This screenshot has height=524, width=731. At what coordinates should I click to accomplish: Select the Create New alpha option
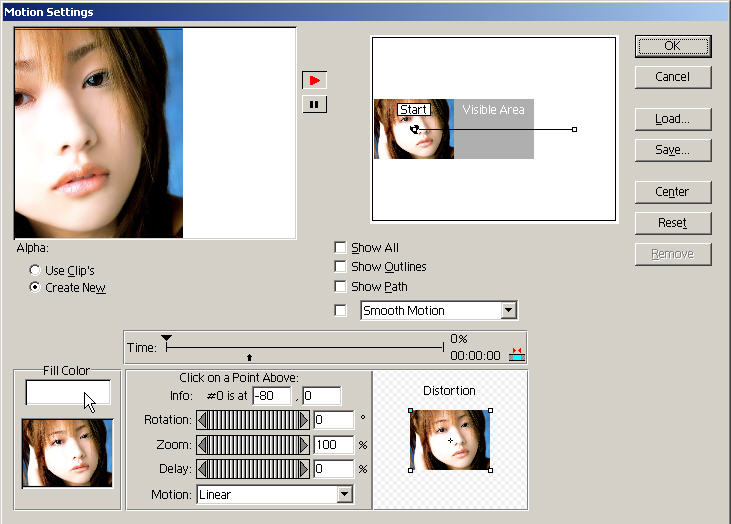coord(34,287)
